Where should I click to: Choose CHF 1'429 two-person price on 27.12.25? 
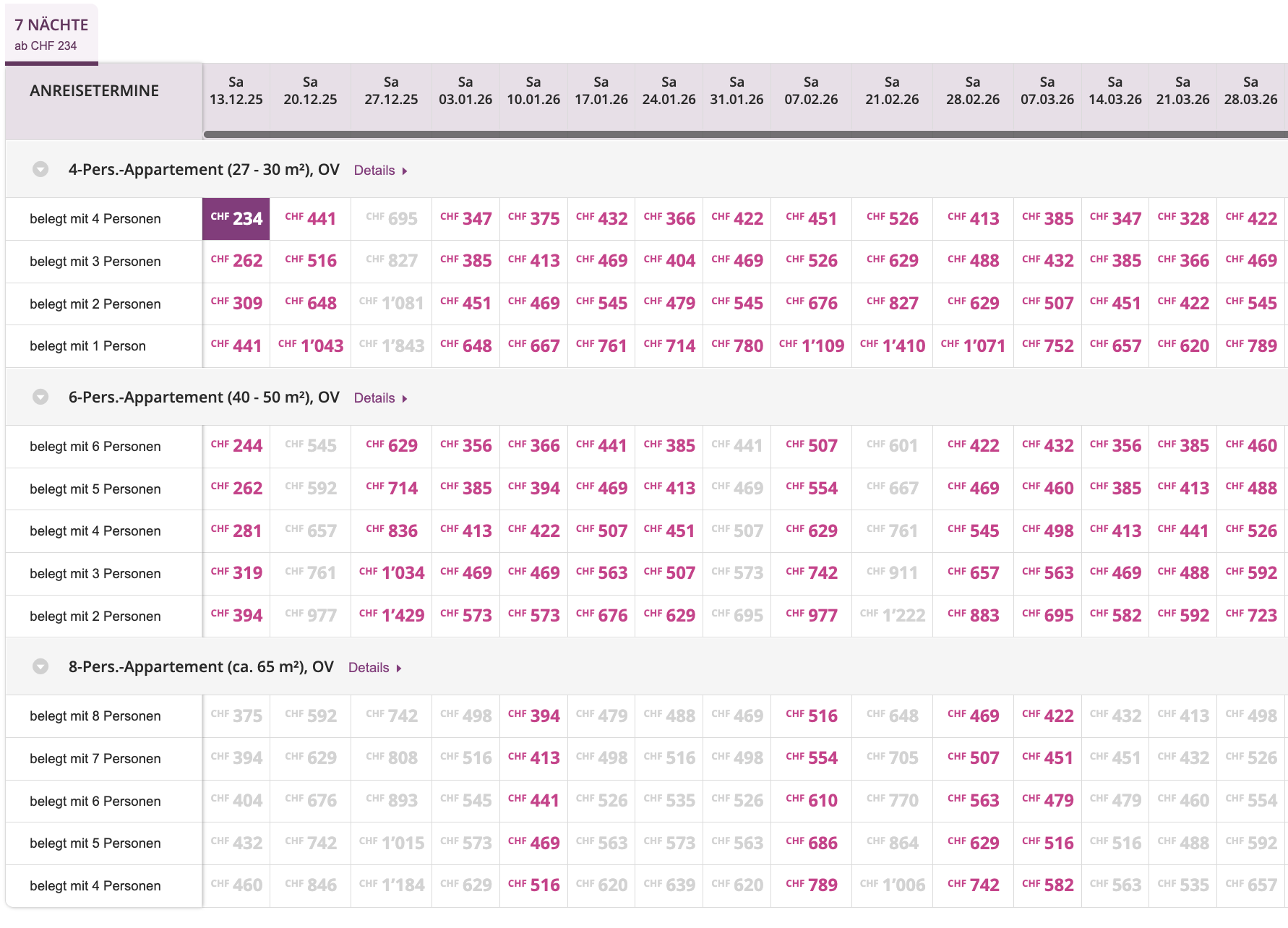392,616
